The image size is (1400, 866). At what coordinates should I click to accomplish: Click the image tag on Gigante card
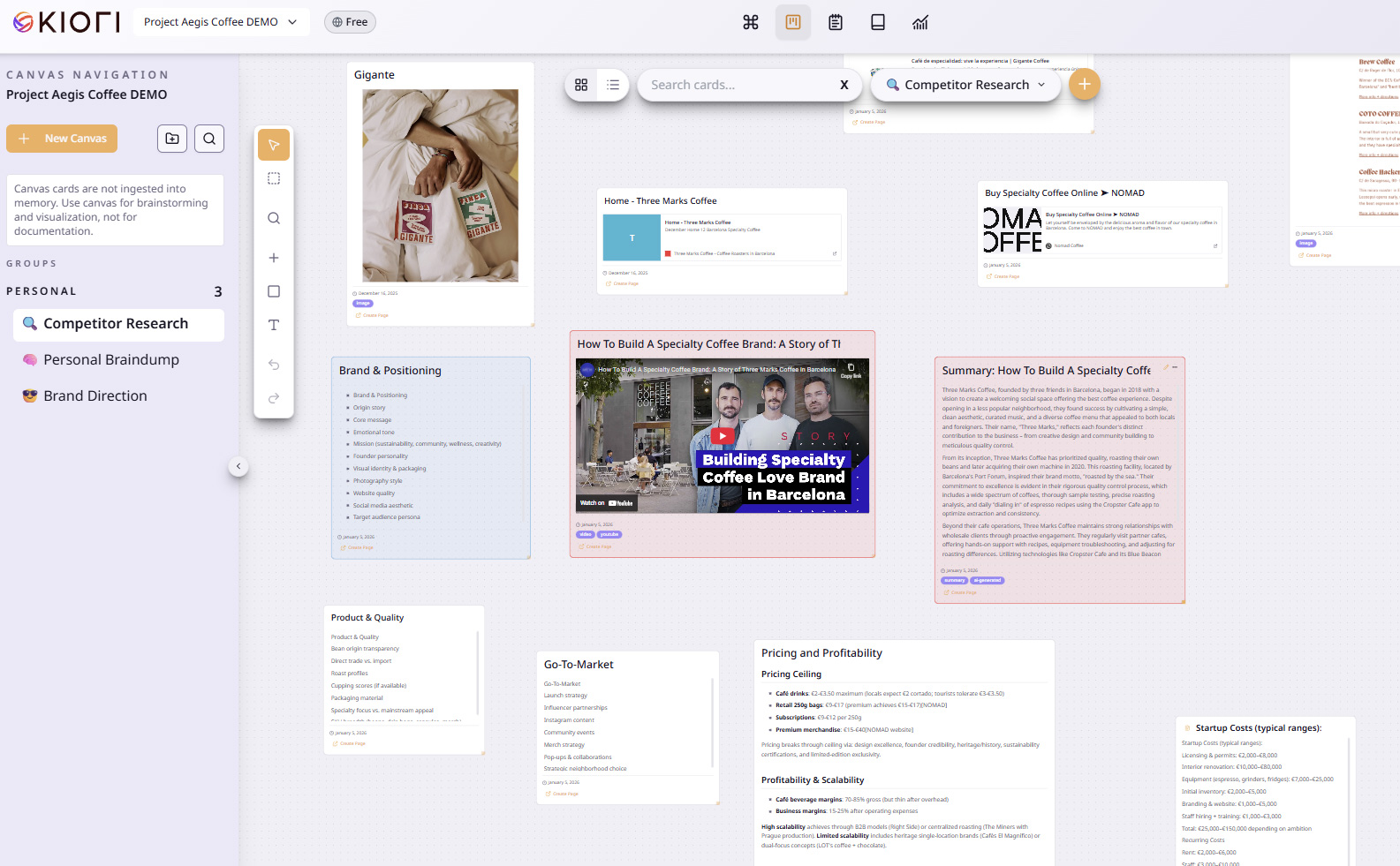pos(363,304)
